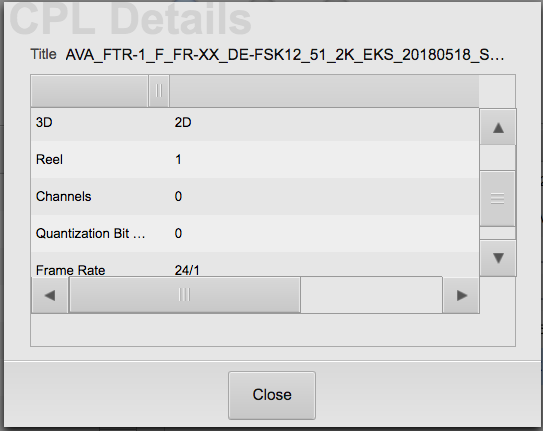This screenshot has width=543, height=431.
Task: Select the Reel row
Action: coord(255,160)
